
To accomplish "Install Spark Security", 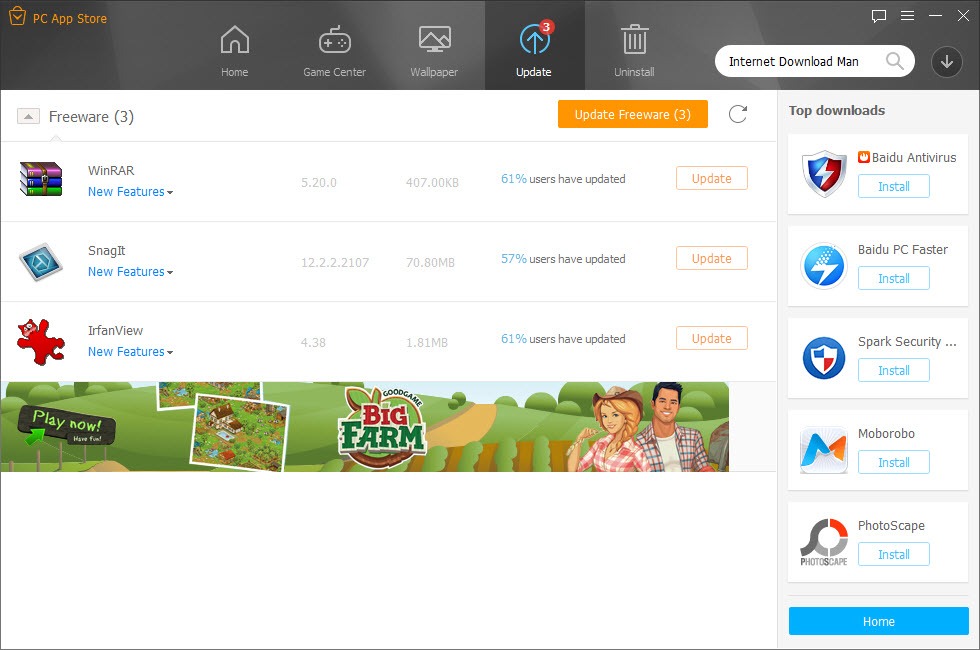I will click(x=894, y=370).
